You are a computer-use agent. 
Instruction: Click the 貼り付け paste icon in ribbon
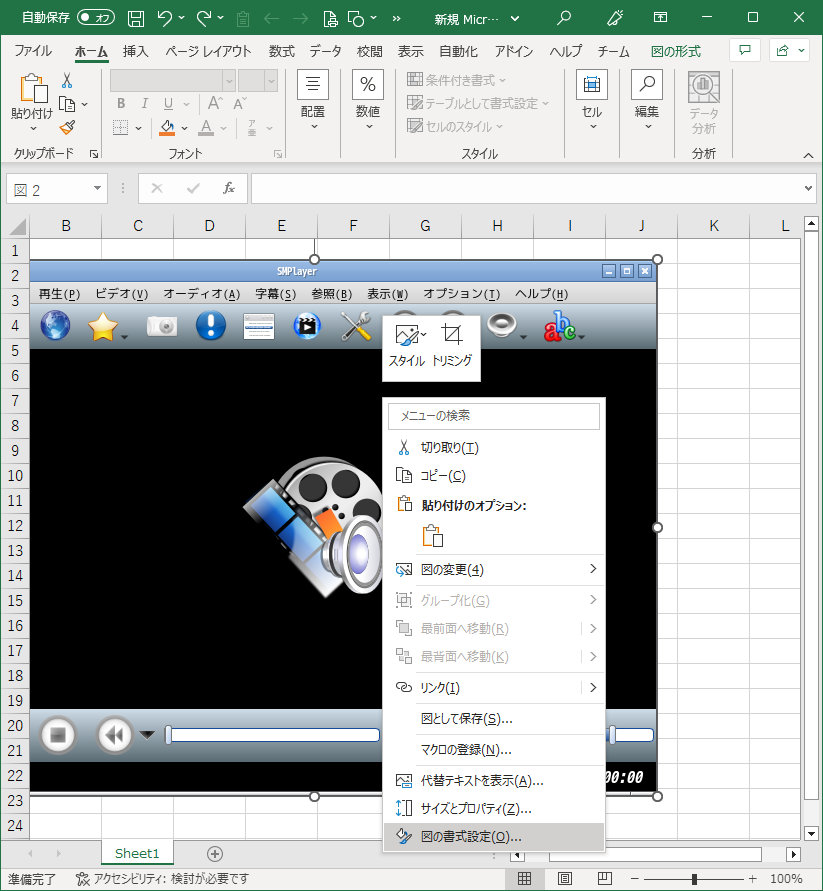pos(33,89)
